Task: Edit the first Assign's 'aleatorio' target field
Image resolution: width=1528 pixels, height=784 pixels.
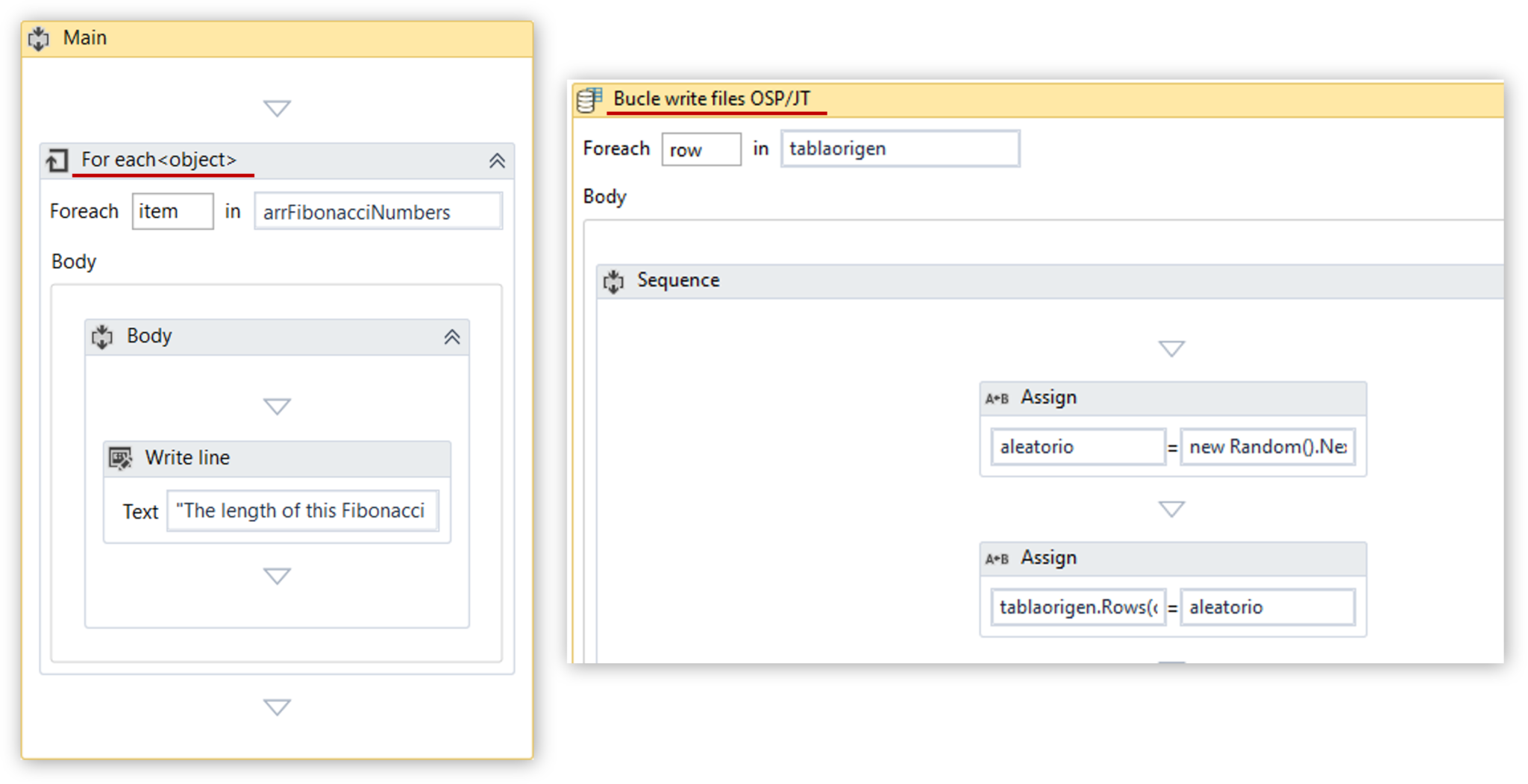Action: [x=1078, y=447]
